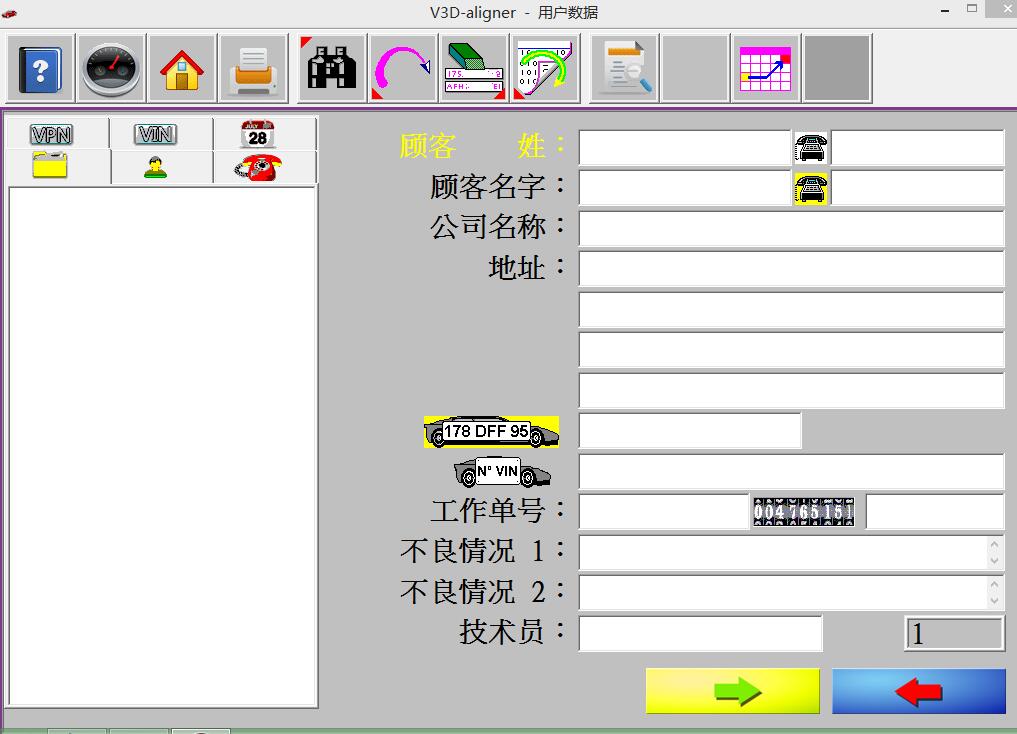Select the calendar date tab
The image size is (1017, 734).
click(258, 134)
